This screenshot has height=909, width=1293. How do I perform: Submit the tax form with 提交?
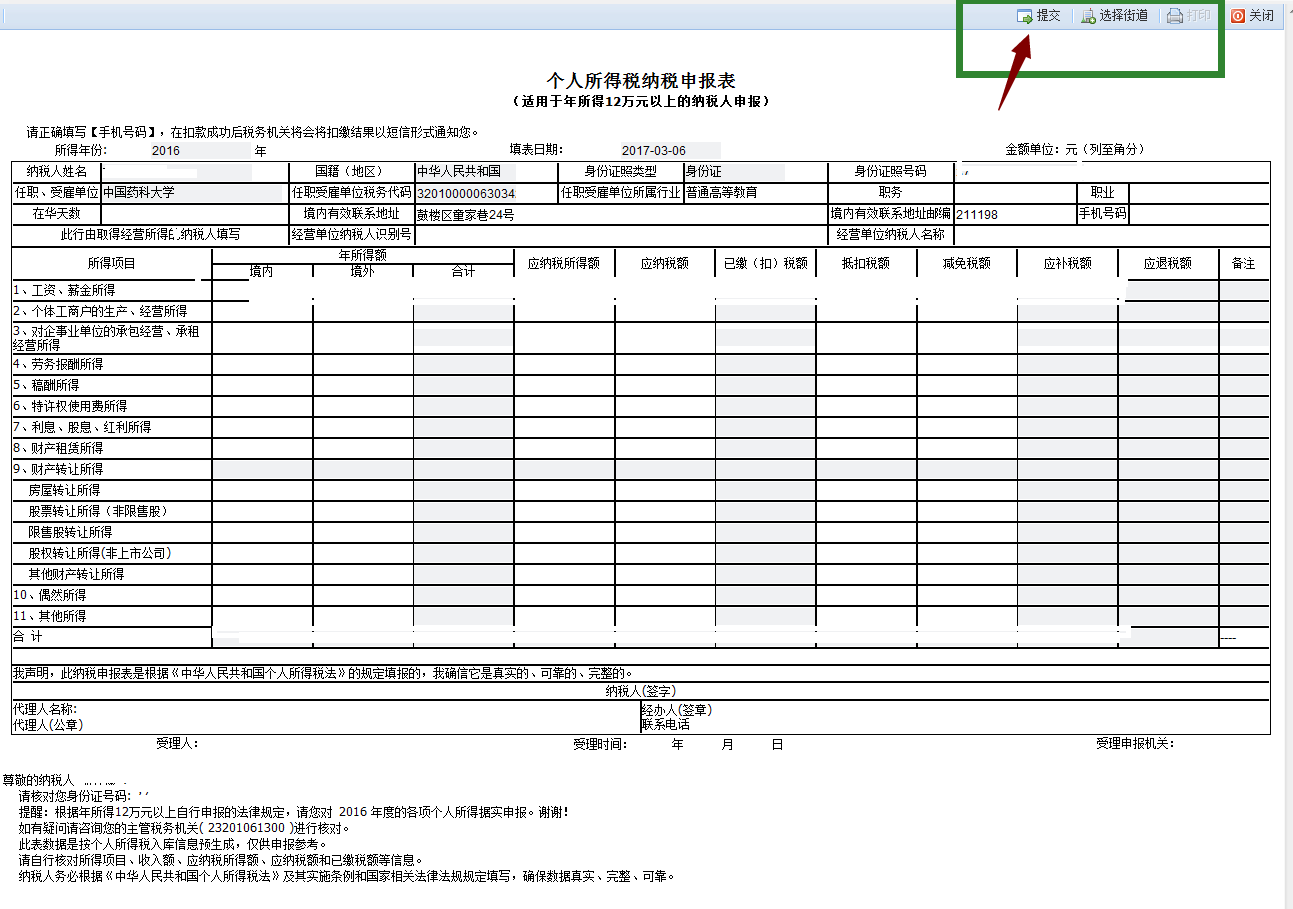pos(1039,16)
